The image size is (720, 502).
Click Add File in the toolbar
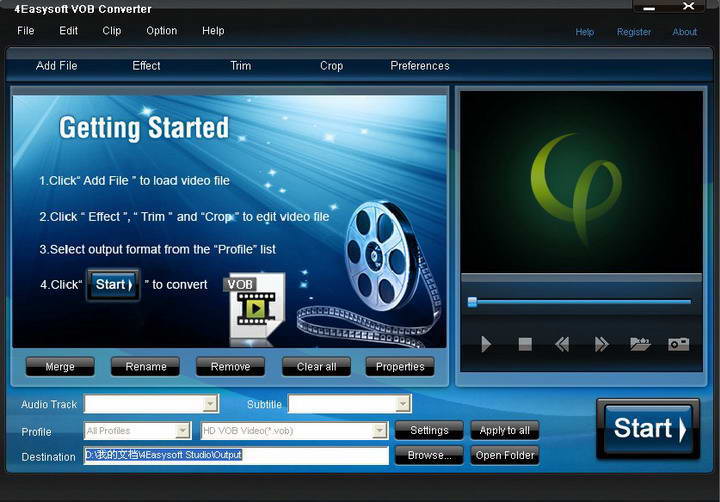click(x=56, y=66)
